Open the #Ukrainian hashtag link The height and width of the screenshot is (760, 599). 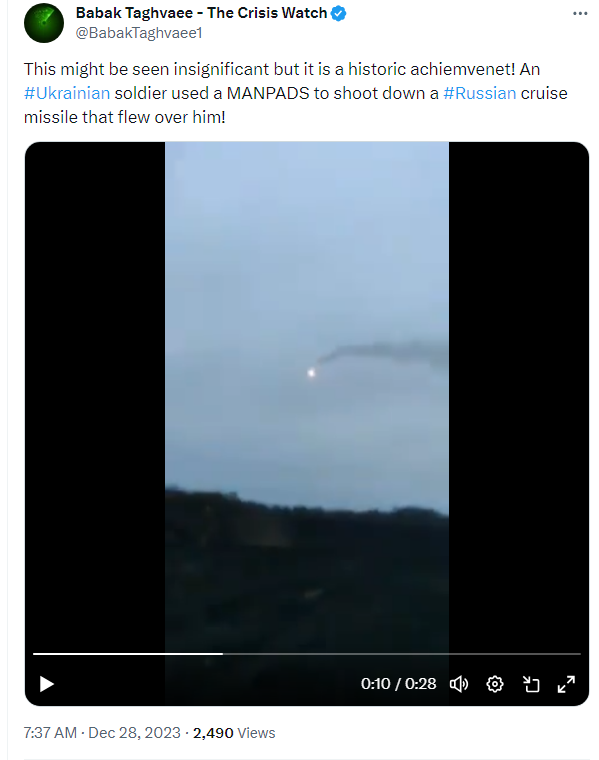(67, 93)
